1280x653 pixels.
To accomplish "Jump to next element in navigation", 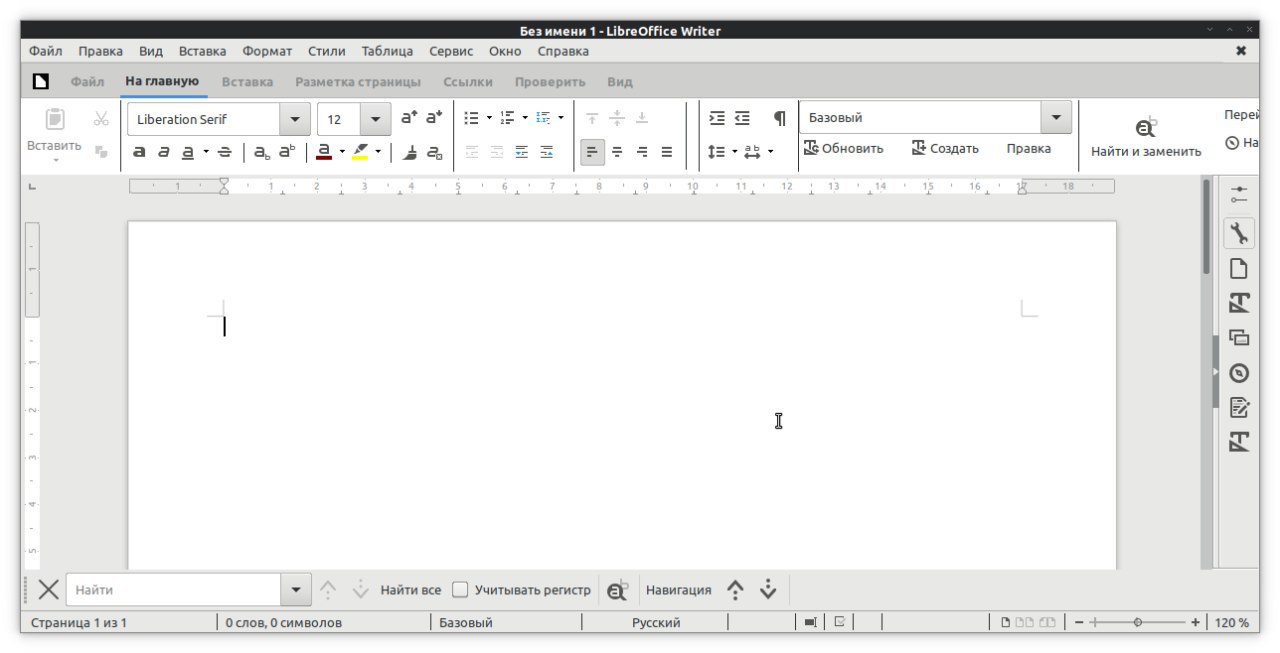I will [x=768, y=590].
